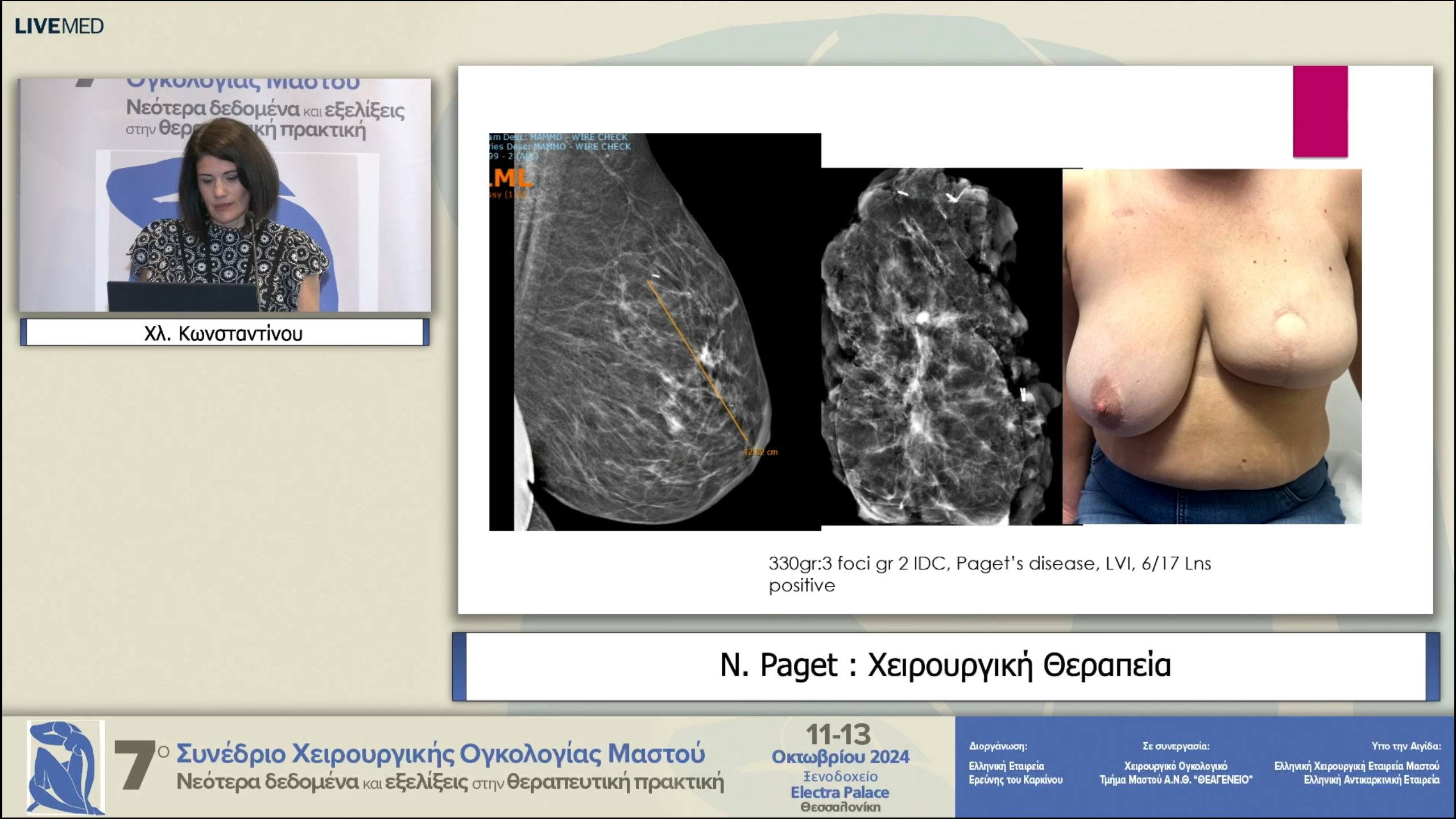Click the blue Matisse nude conference logo

(x=66, y=767)
